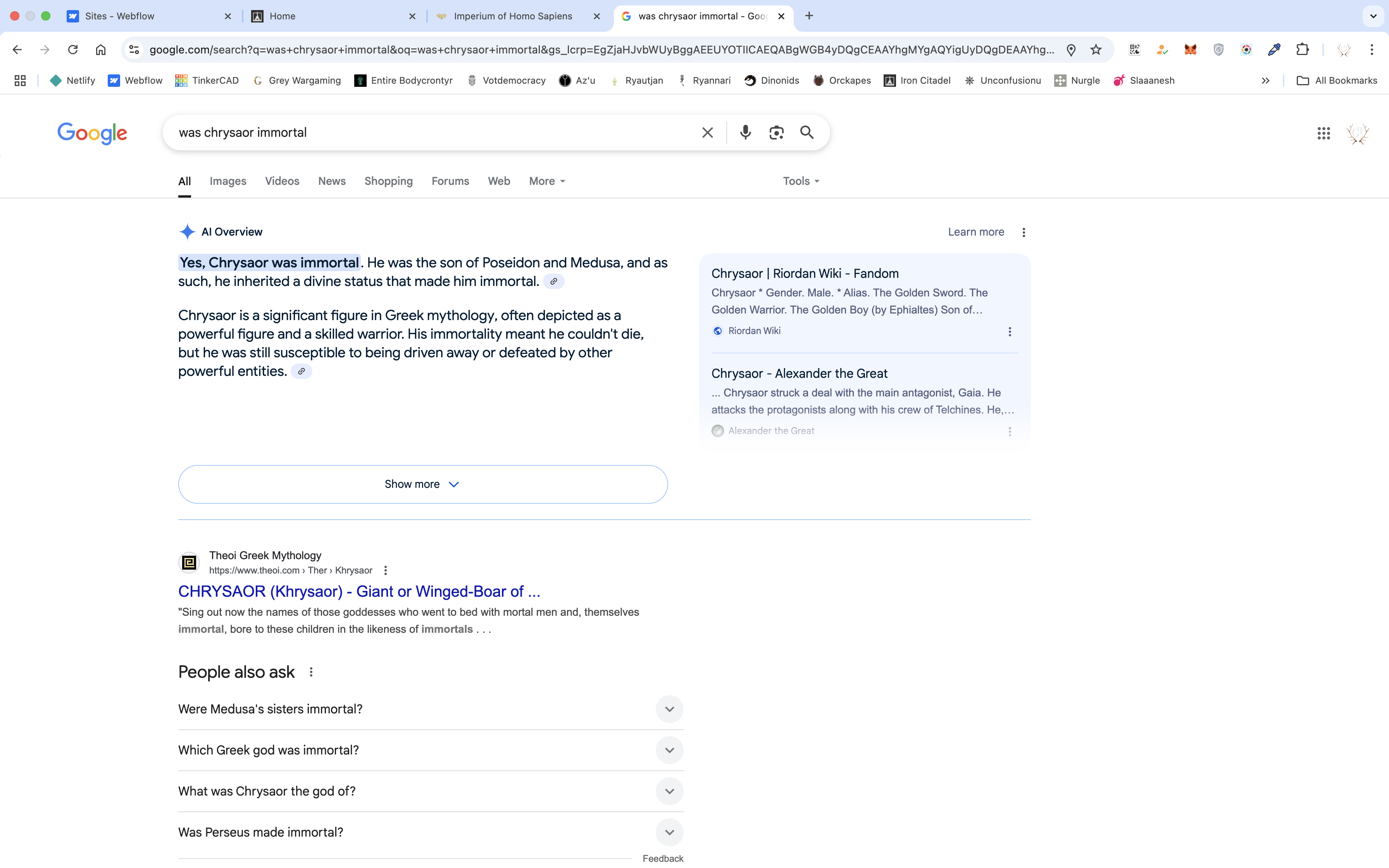This screenshot has width=1389, height=868.
Task: Open the Extensions puzzle icon
Action: 1302,50
